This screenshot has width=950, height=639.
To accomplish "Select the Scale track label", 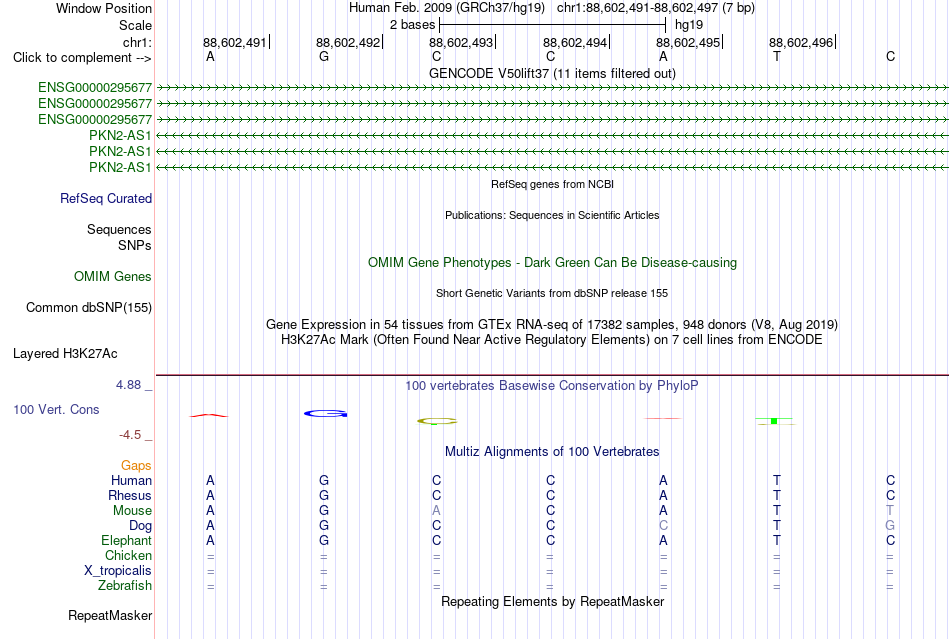I will coord(135,25).
